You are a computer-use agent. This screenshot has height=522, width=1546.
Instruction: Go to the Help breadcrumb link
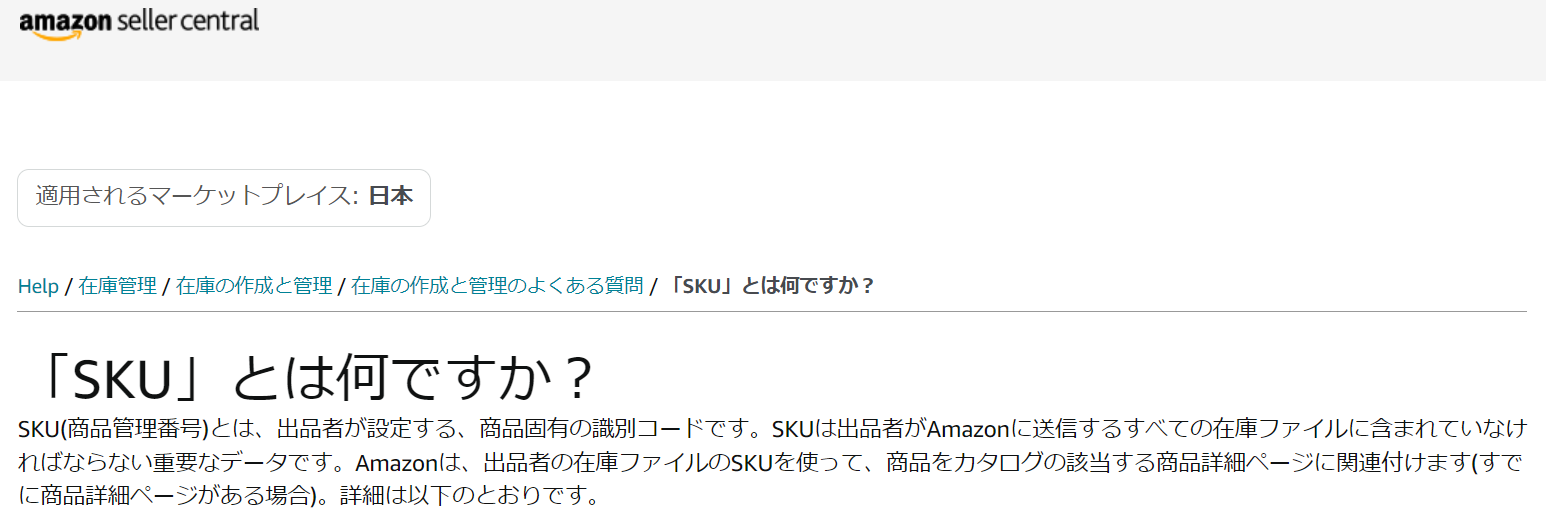coord(38,286)
